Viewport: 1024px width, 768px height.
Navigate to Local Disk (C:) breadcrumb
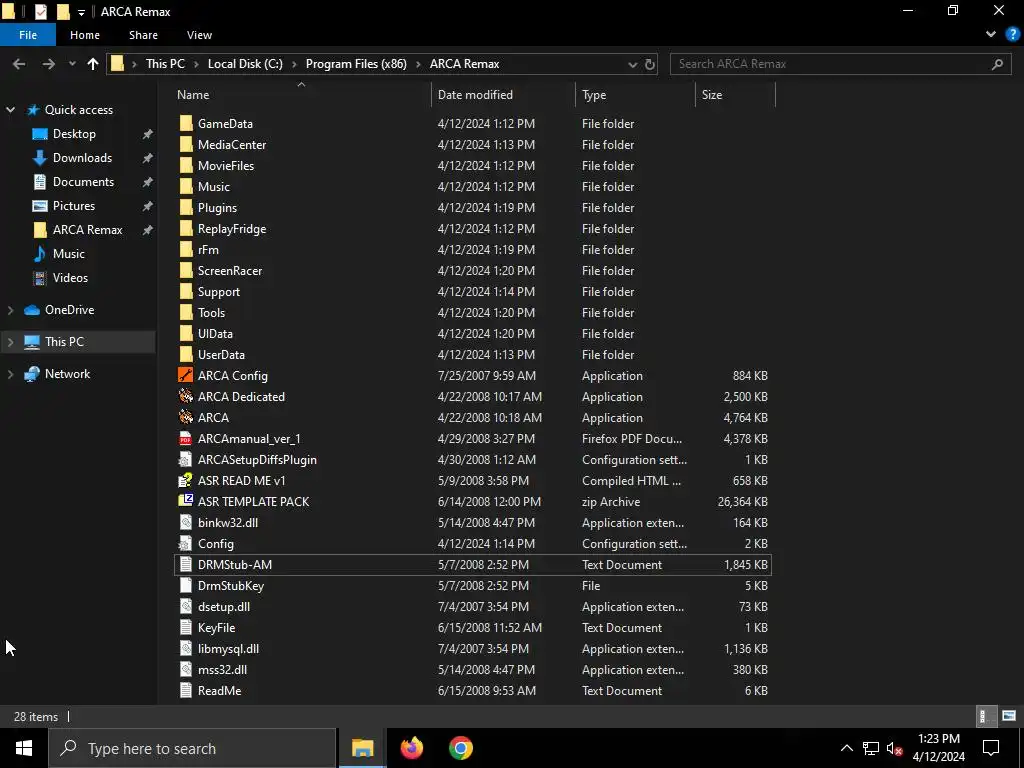tap(245, 64)
